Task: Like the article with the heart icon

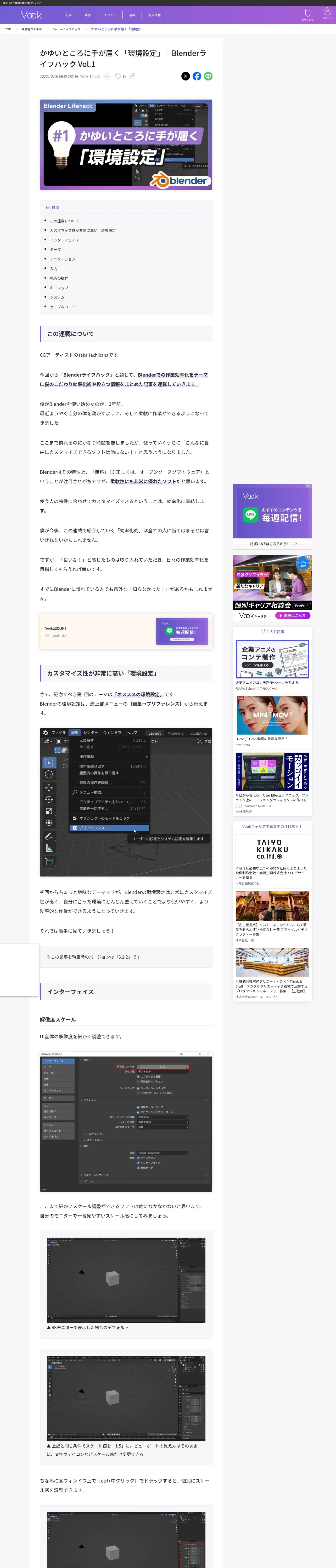Action: (118, 76)
